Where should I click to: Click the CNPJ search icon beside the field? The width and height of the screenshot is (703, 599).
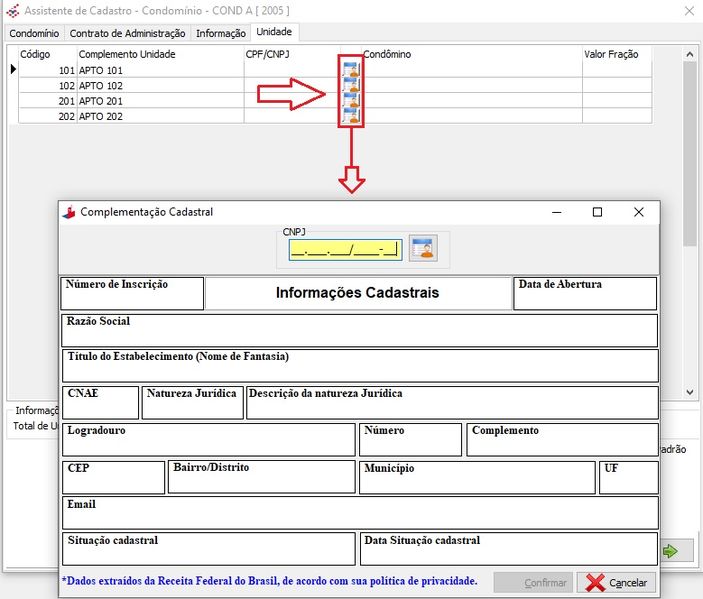pos(423,248)
